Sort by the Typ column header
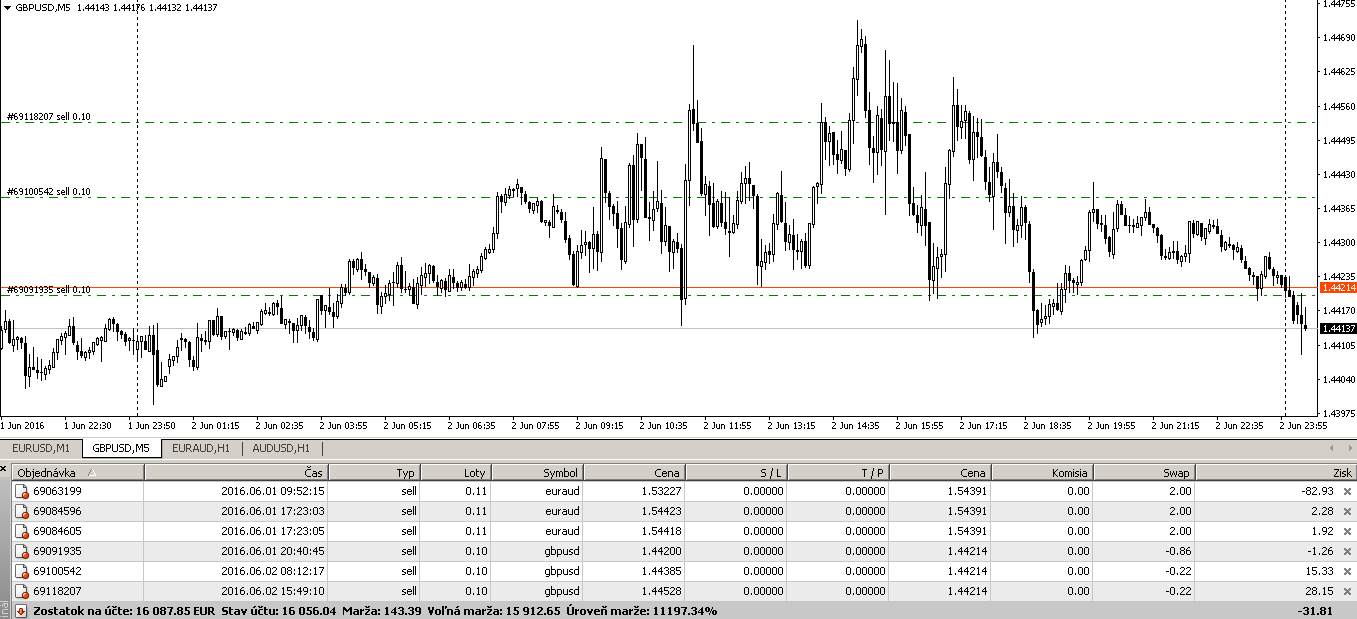Screen dimensions: 1357x619 click(373, 472)
